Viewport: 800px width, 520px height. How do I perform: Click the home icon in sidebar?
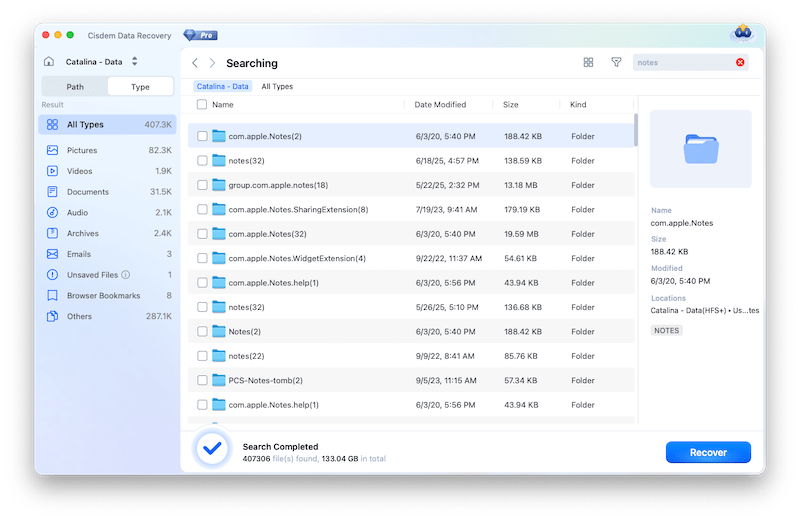pos(49,62)
